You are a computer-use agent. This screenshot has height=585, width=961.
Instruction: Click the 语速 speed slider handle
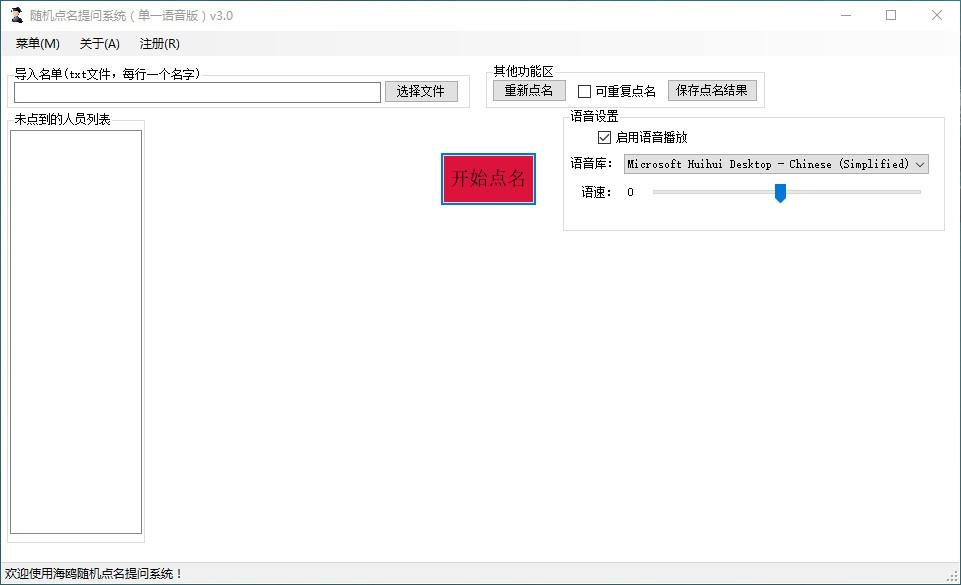pyautogui.click(x=780, y=192)
